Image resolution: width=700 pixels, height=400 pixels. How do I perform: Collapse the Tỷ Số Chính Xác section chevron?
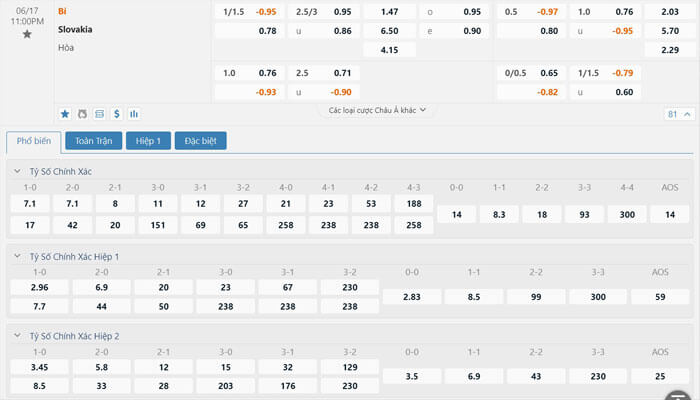(x=17, y=171)
